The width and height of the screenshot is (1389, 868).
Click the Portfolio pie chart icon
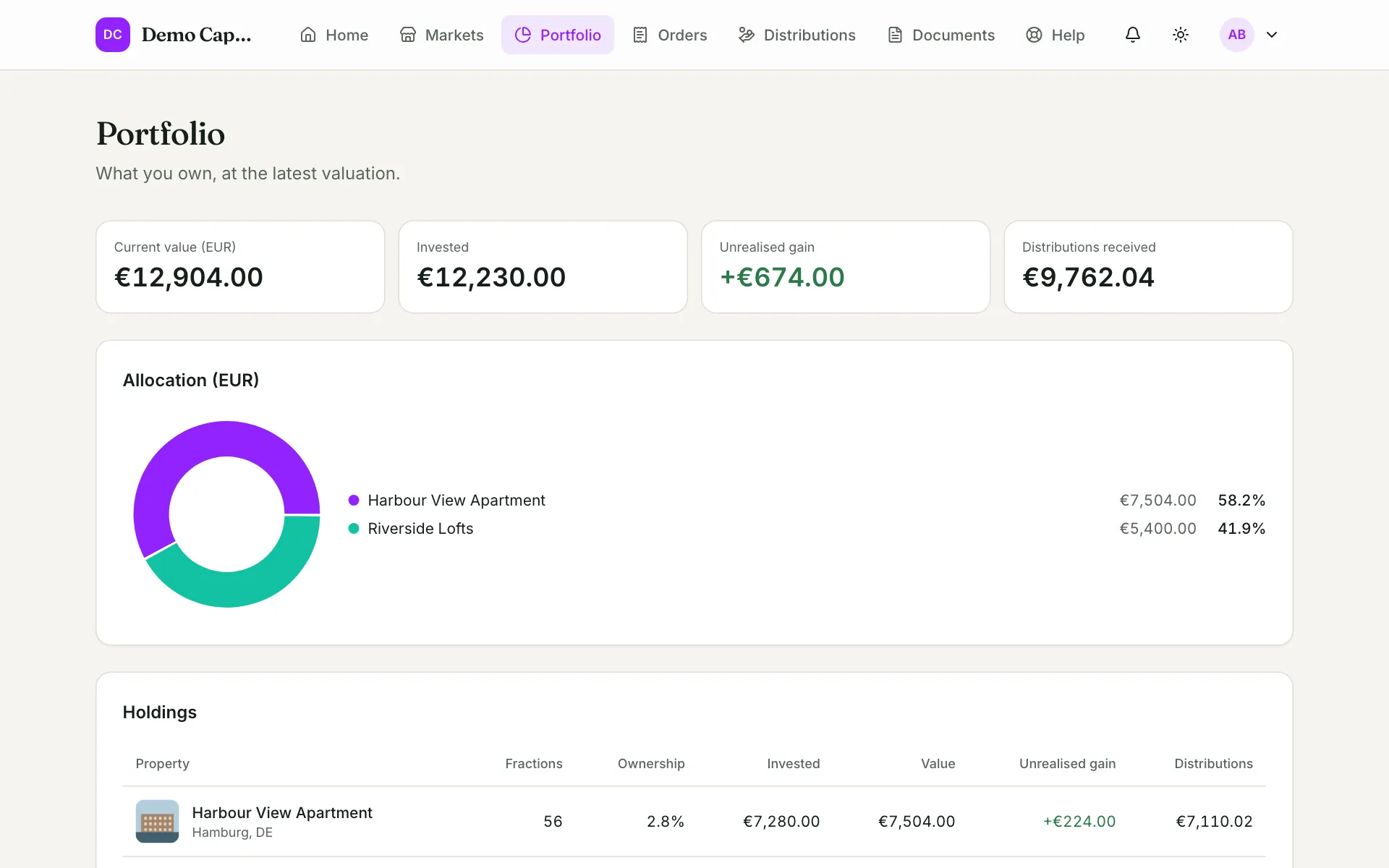click(523, 35)
